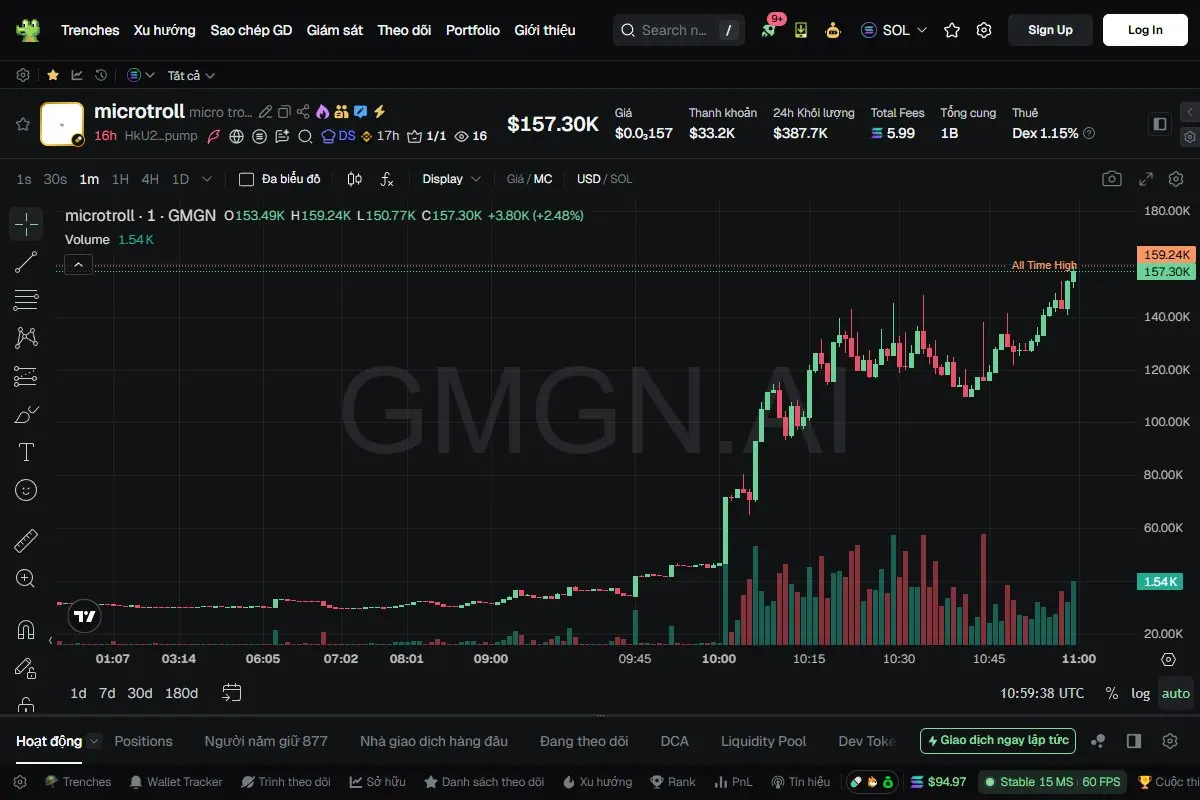
Task: Click the rocket notifications icon with 9+
Action: coord(768,30)
